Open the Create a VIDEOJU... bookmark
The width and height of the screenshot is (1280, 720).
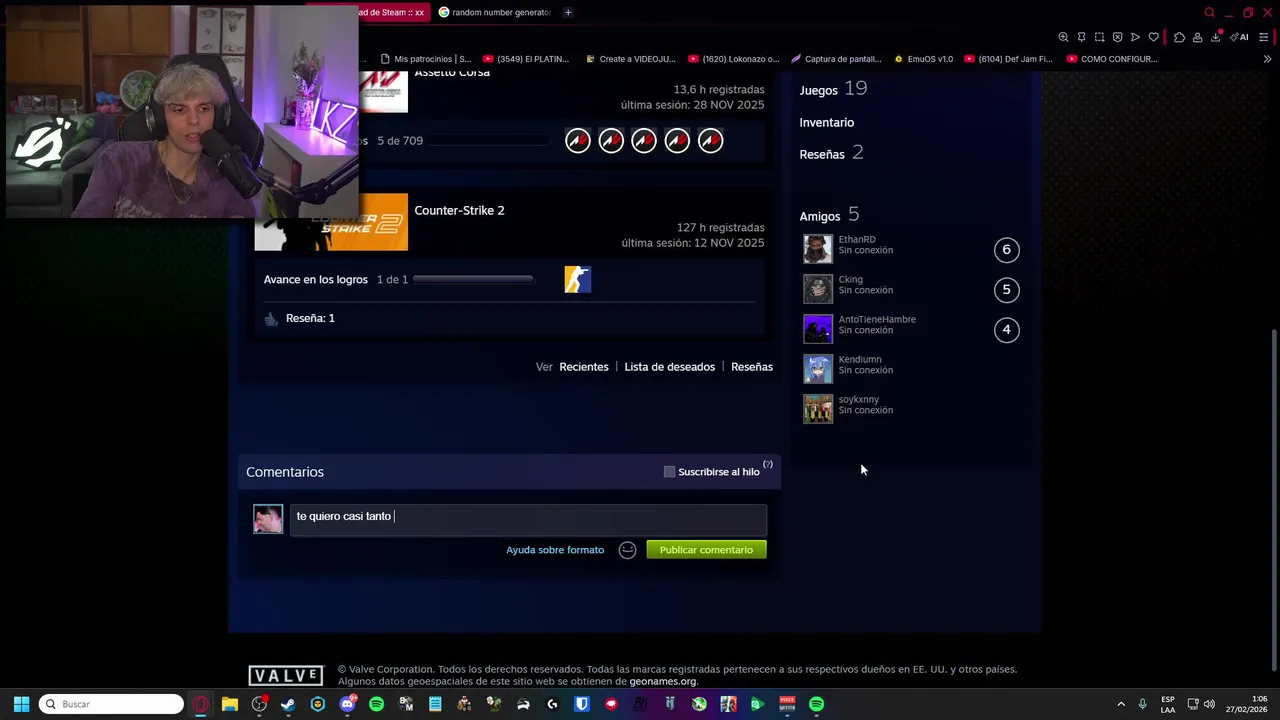coord(630,59)
